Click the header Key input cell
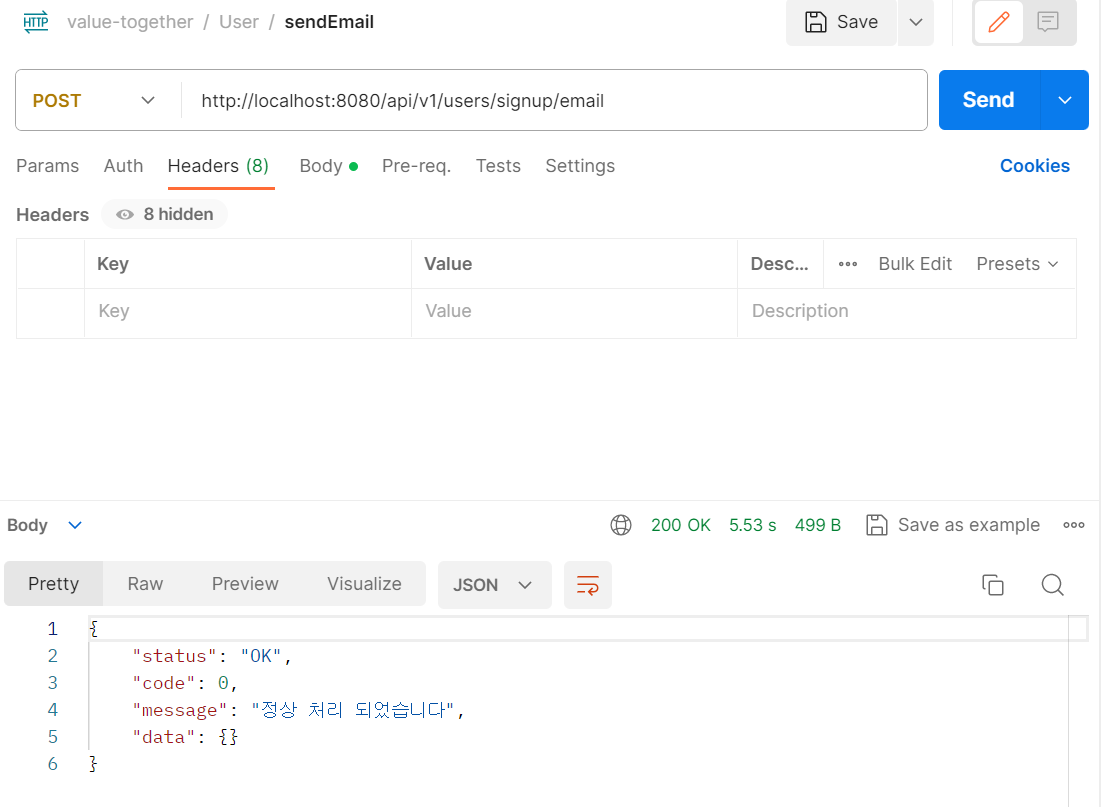The width and height of the screenshot is (1105, 807). 248,312
